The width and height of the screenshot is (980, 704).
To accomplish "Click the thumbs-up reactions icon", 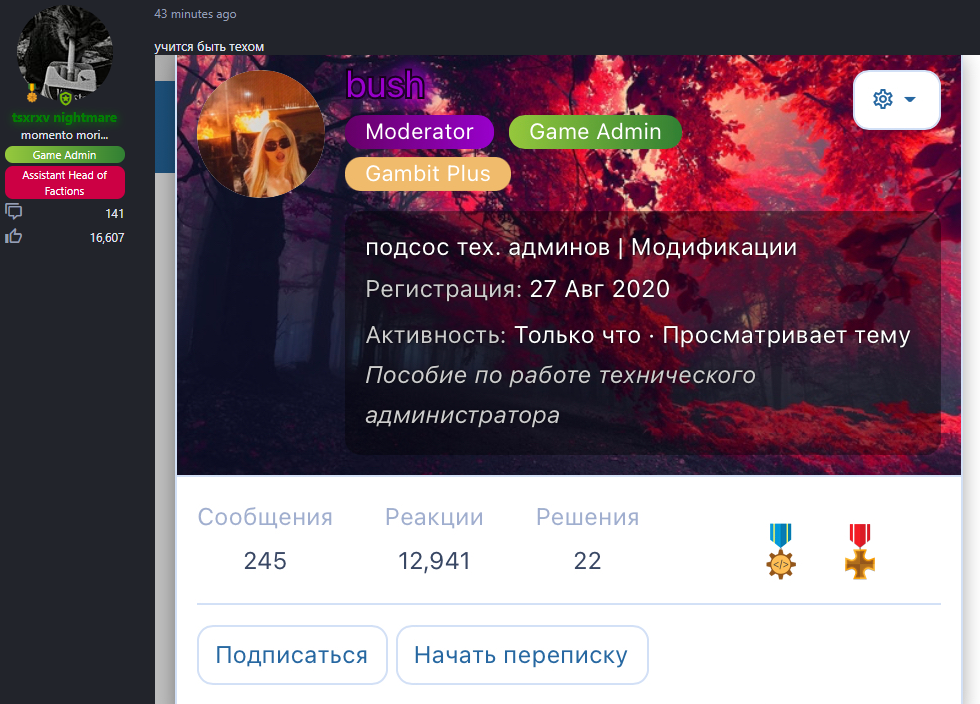I will coord(14,236).
